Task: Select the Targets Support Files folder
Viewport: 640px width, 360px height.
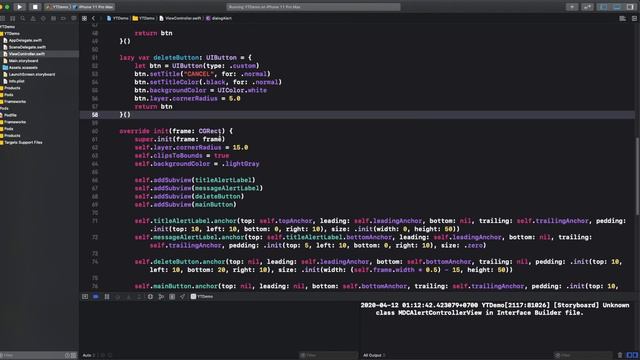Action: pos(21,142)
